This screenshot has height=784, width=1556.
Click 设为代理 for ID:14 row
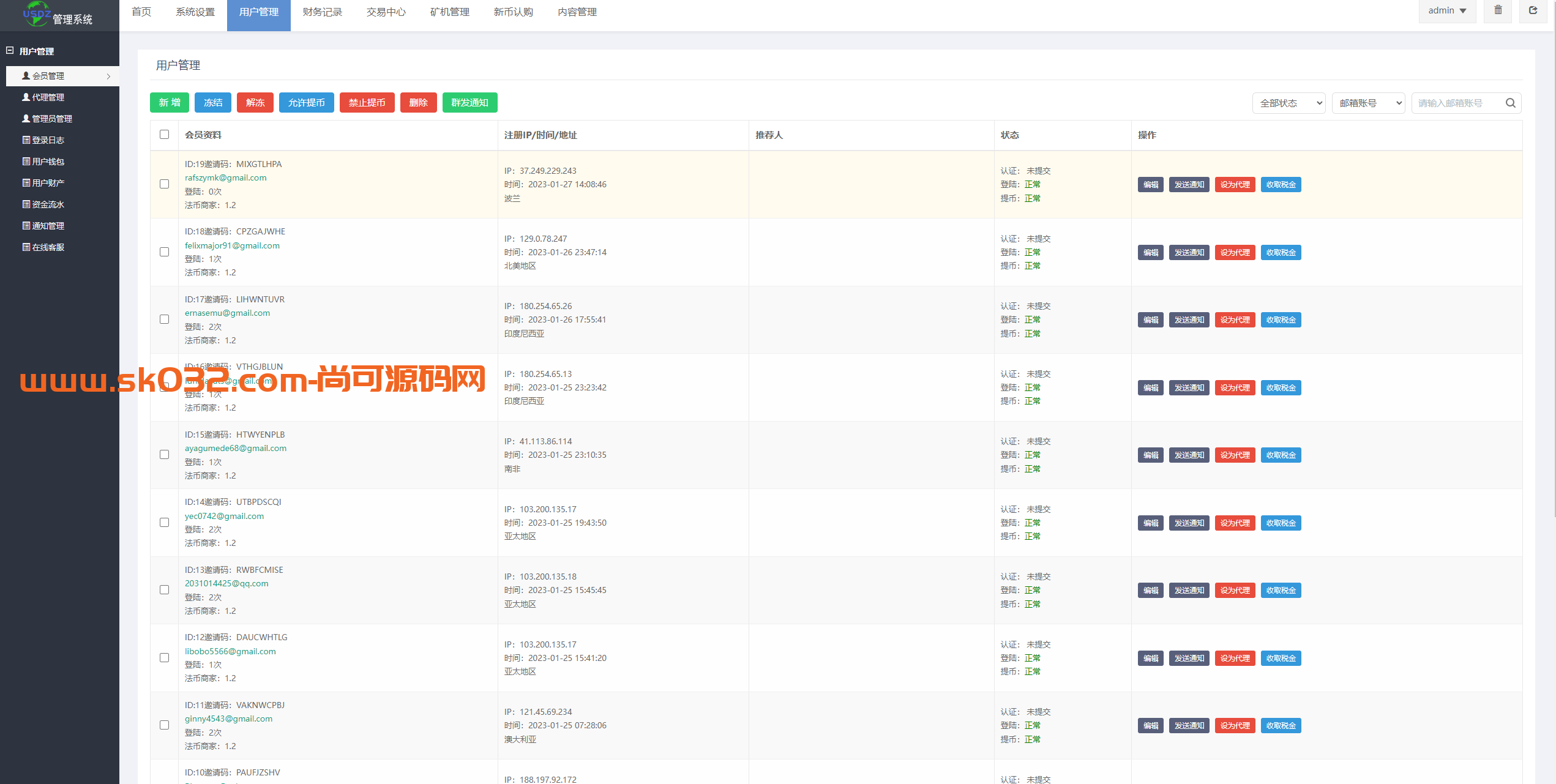(1235, 523)
